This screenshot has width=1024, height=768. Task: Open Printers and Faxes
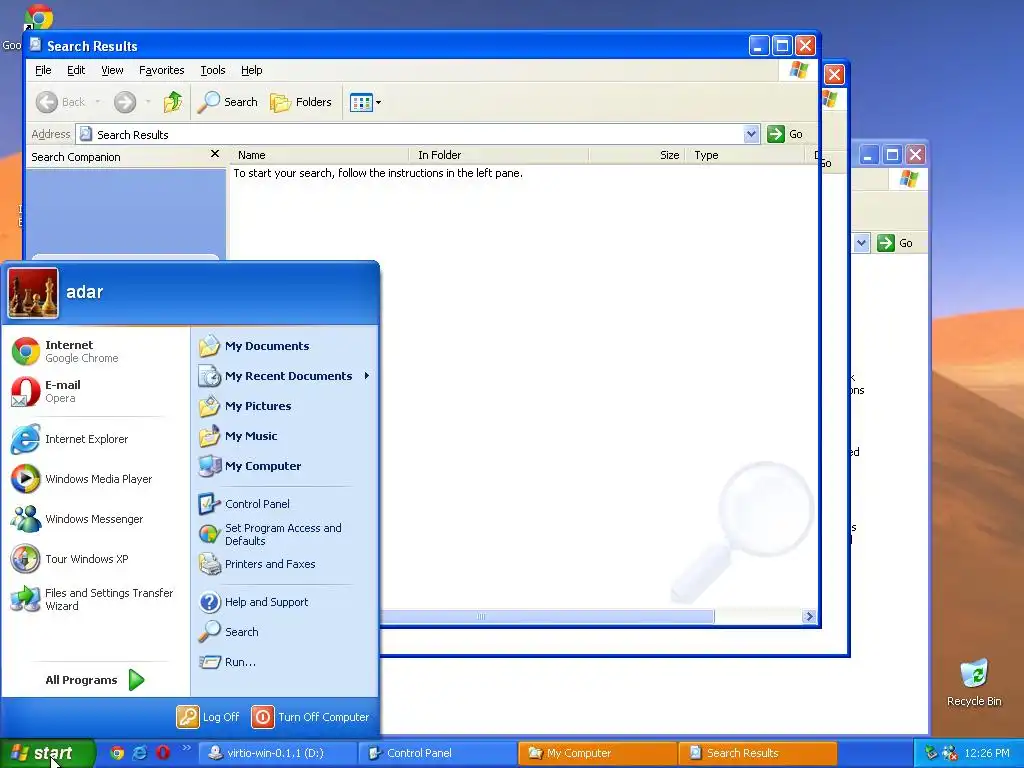point(257,564)
